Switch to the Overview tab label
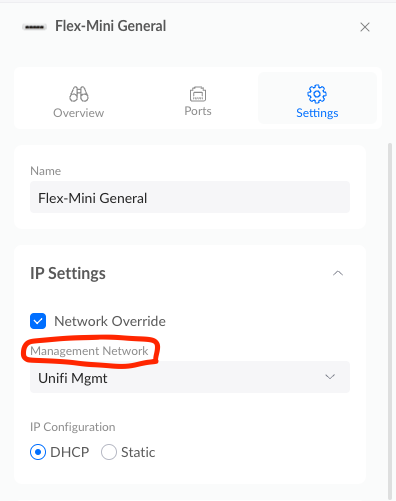This screenshot has height=501, width=396. [79, 113]
